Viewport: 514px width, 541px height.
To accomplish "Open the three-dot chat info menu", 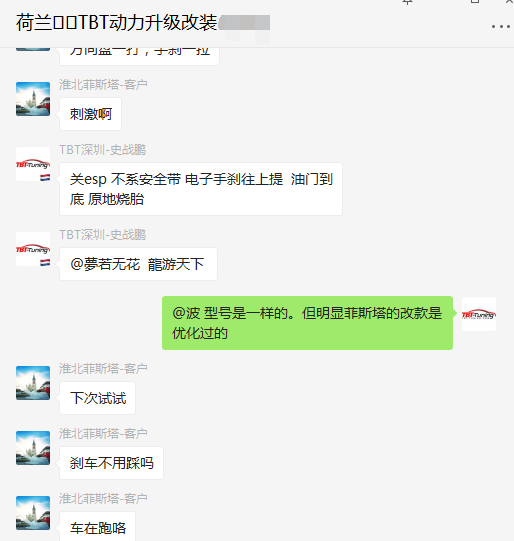I will 501,27.
